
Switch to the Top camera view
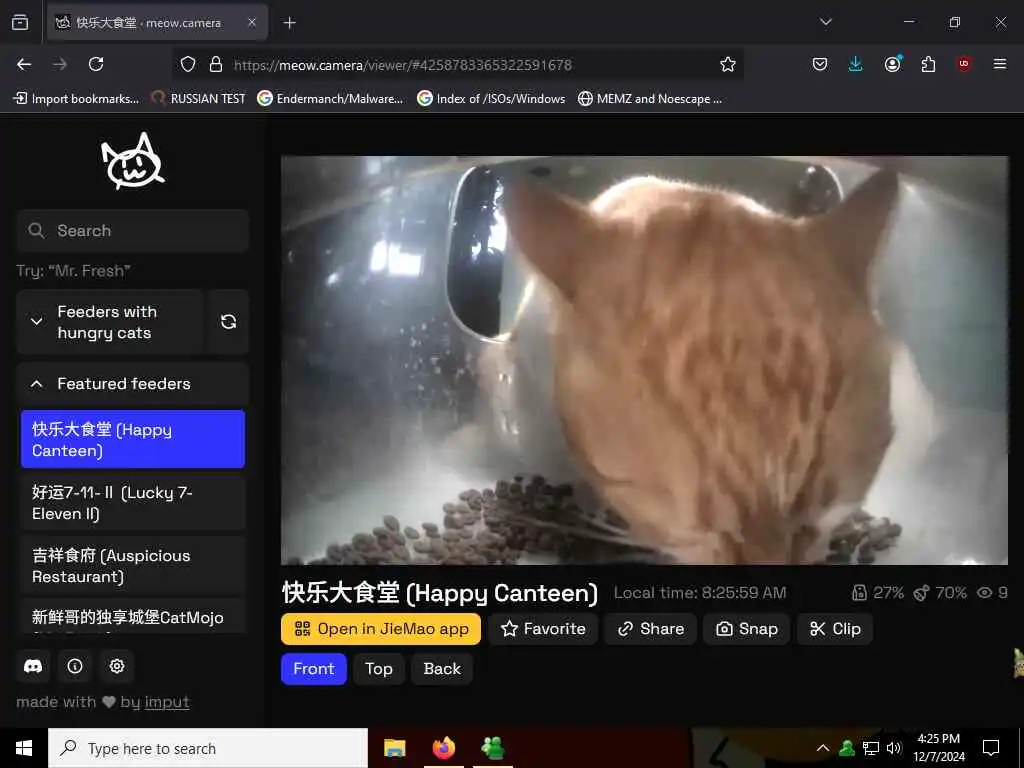pyautogui.click(x=379, y=669)
